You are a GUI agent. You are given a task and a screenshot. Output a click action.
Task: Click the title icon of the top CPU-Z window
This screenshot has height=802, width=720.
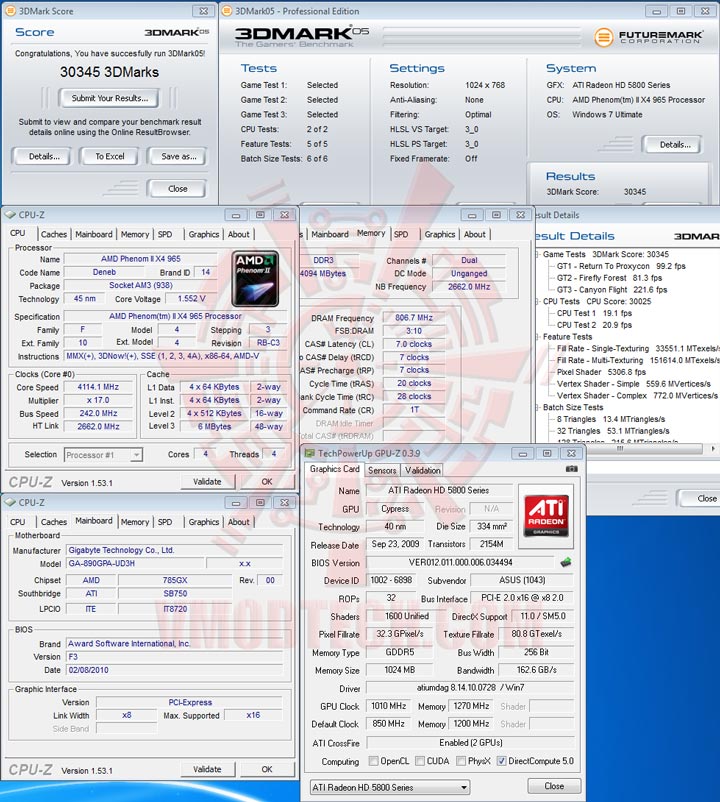coord(10,215)
